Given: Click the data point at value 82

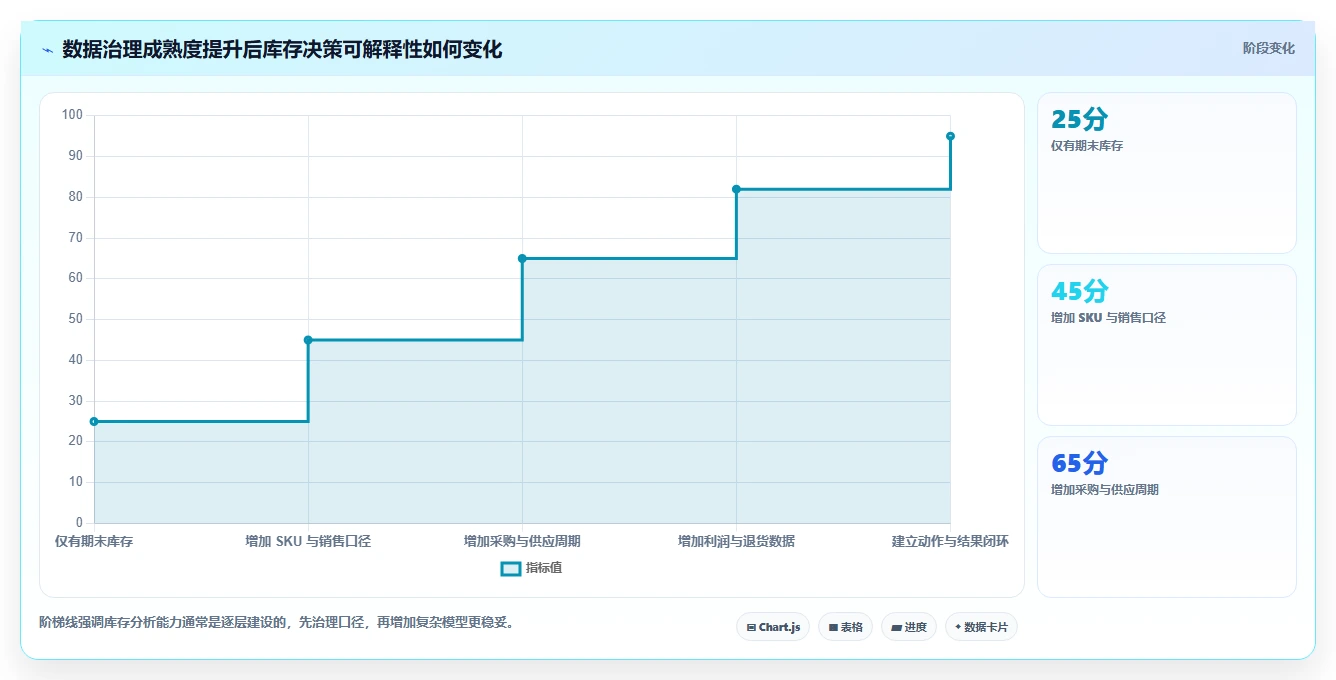Looking at the screenshot, I should 736,189.
